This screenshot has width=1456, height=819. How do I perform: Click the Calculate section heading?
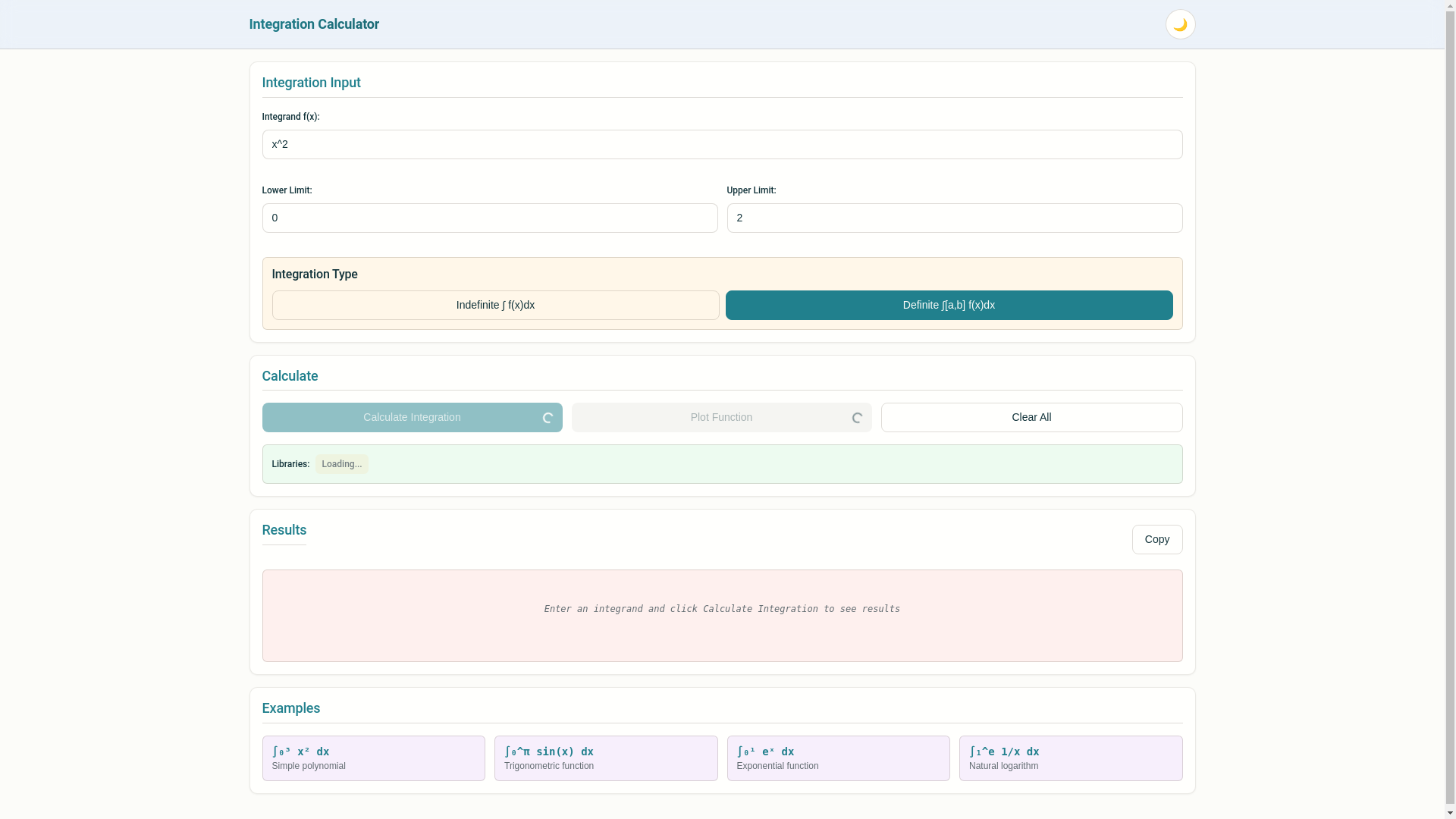tap(290, 376)
